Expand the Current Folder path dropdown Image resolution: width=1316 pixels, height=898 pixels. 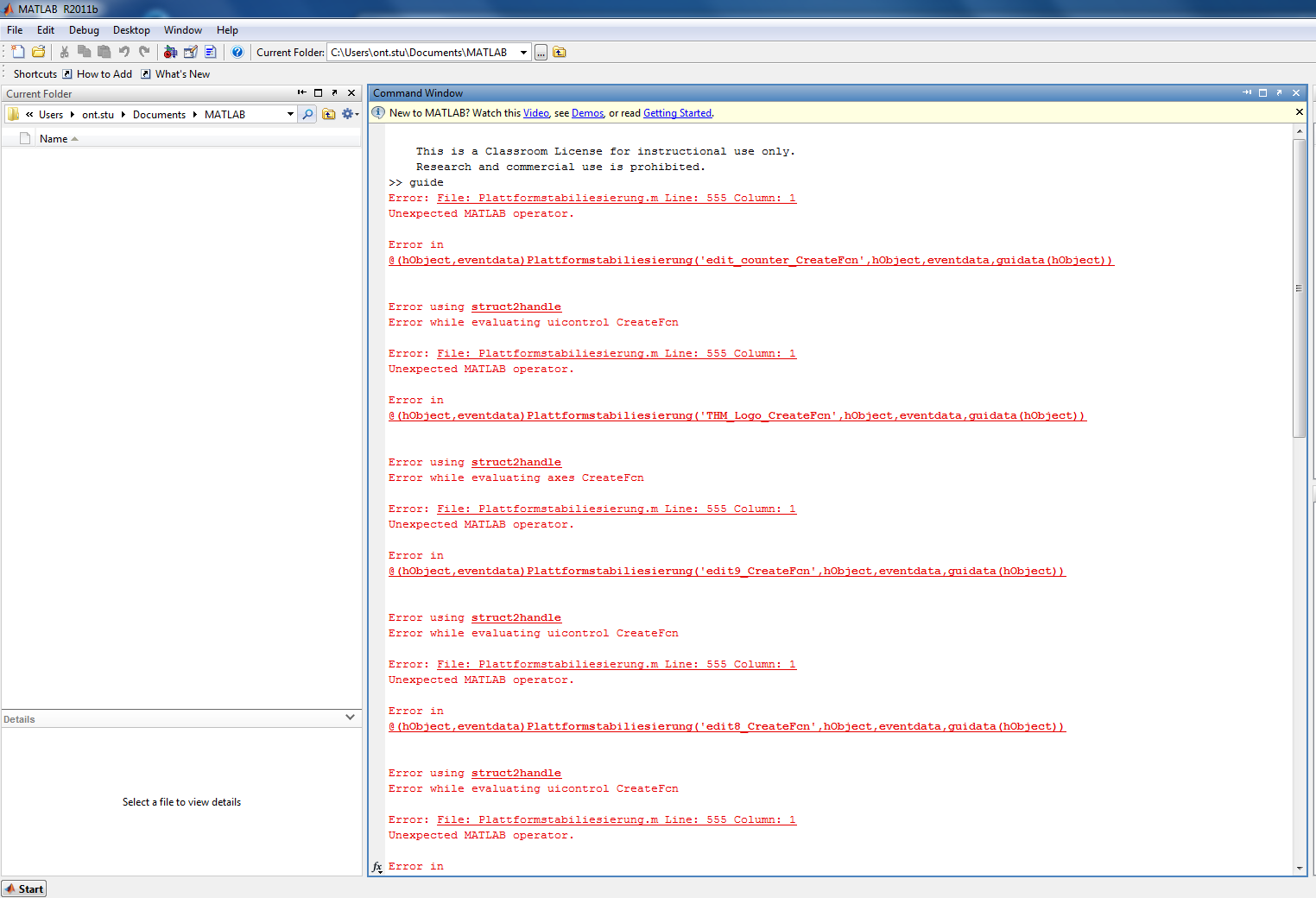tap(290, 114)
